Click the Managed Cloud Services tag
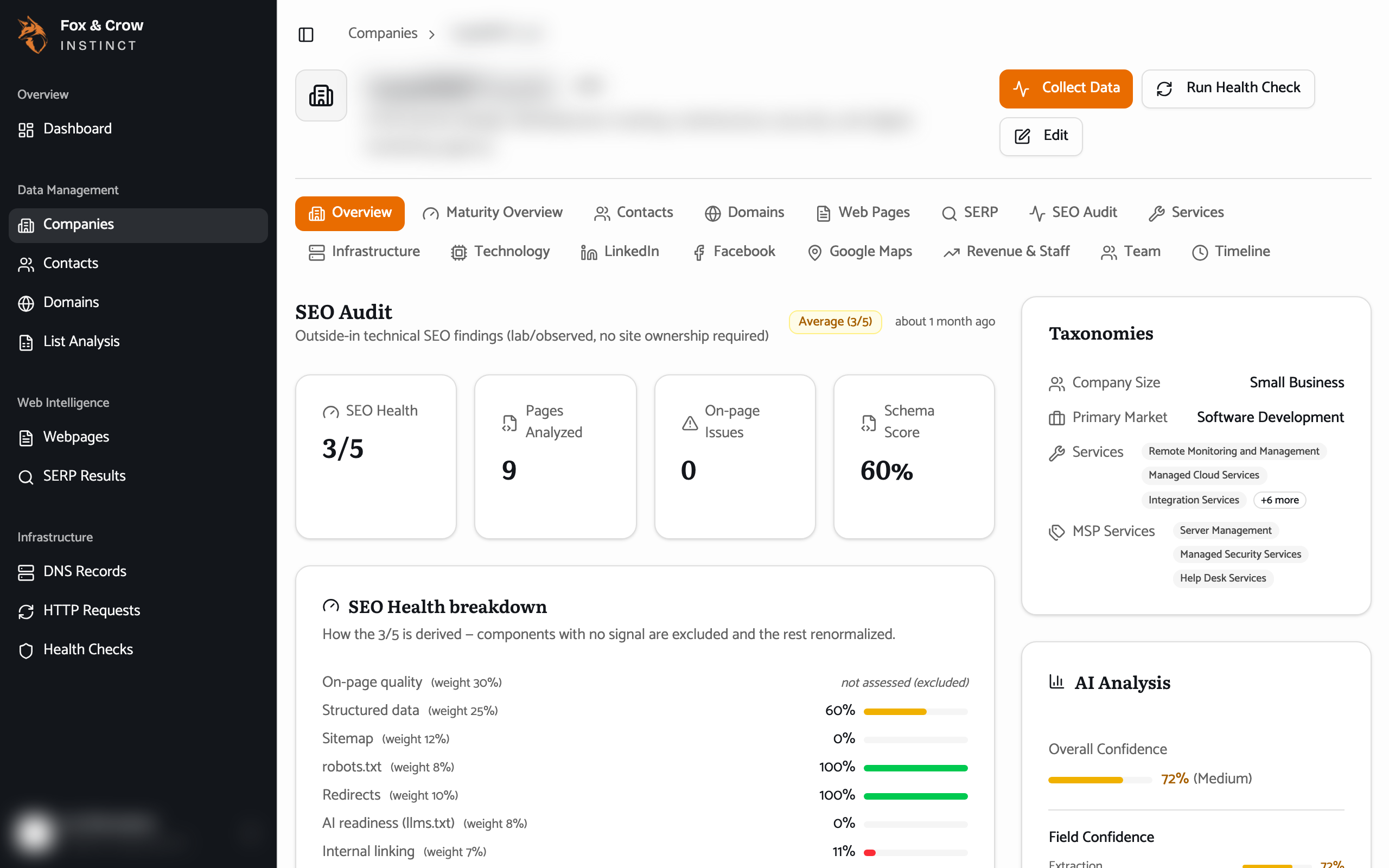 [1203, 476]
